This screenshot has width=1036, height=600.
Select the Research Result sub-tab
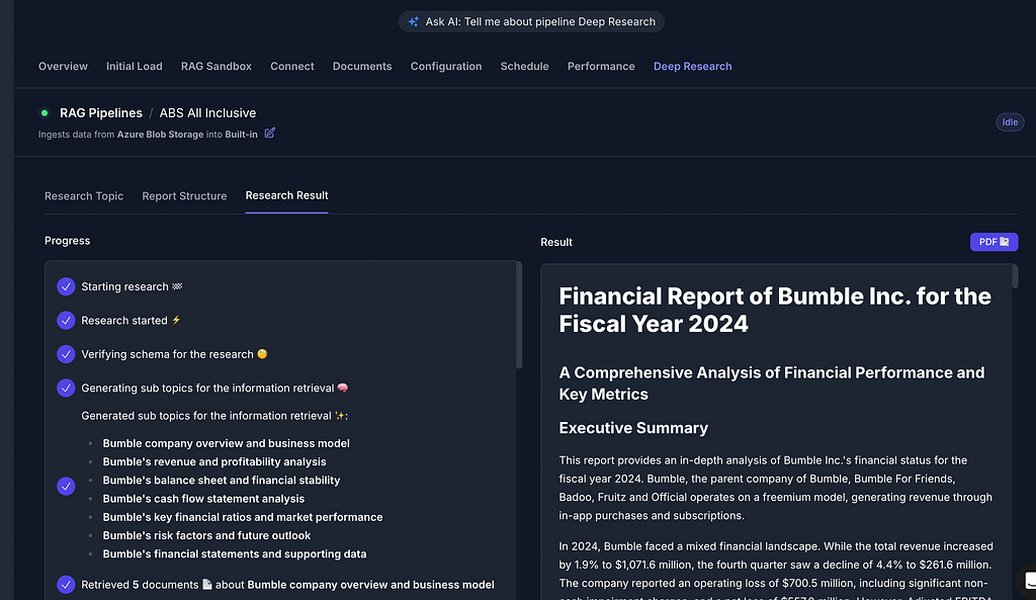pyautogui.click(x=287, y=195)
